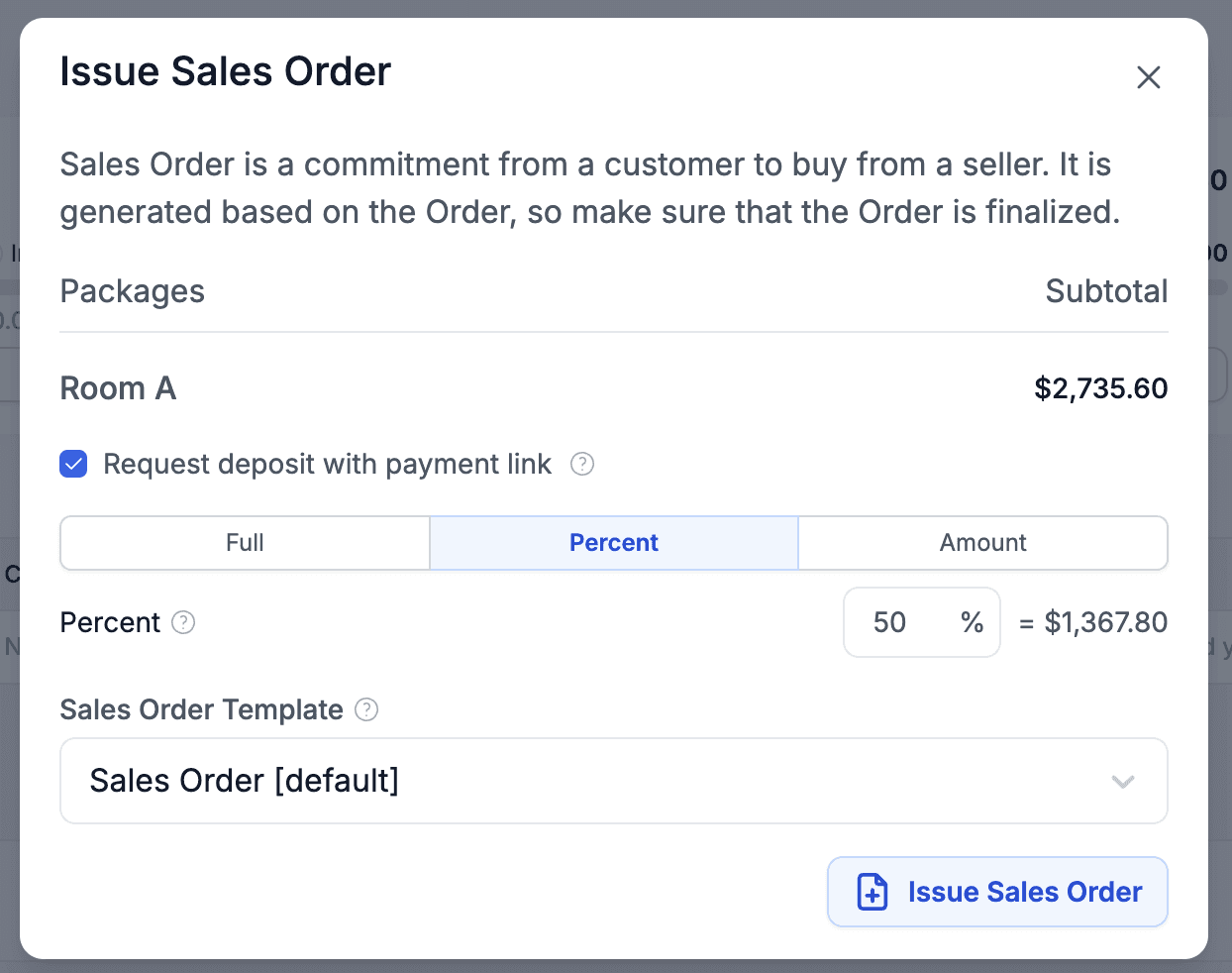Image resolution: width=1232 pixels, height=973 pixels.
Task: Select the Room A package row
Action: click(x=614, y=388)
